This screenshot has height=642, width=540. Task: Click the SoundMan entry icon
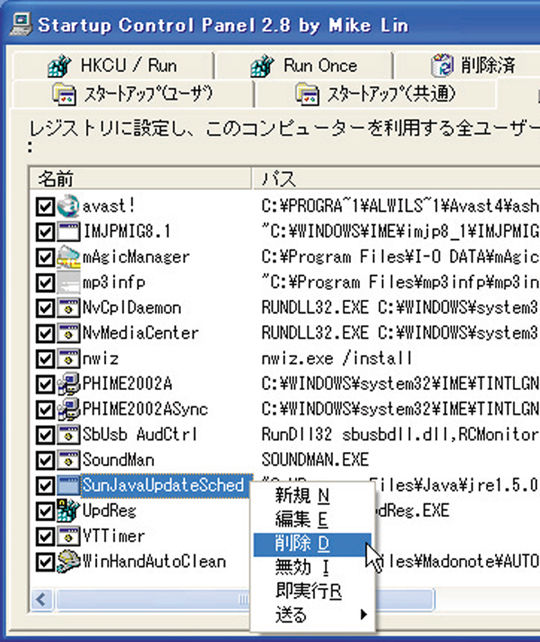coord(68,460)
